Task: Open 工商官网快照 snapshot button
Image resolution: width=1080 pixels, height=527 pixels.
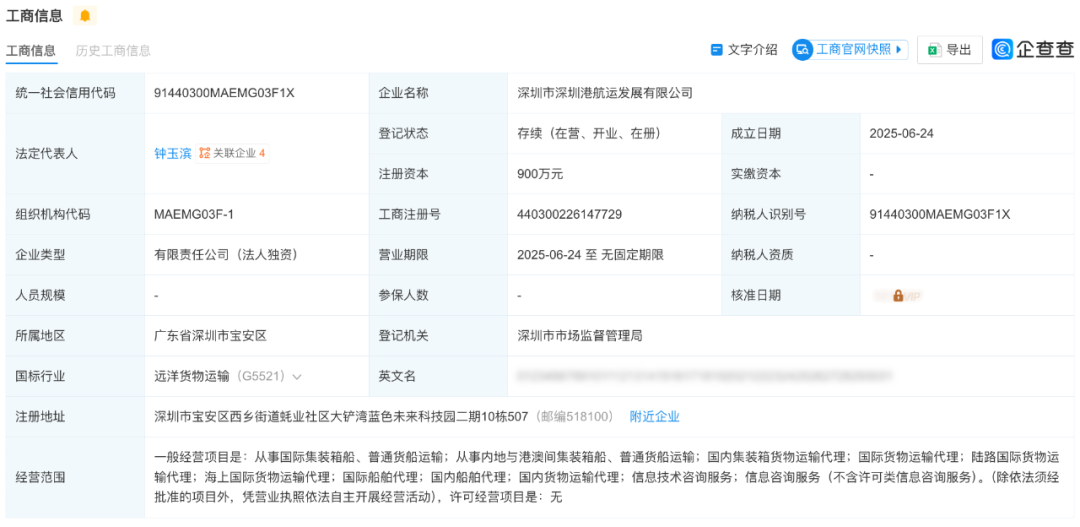Action: 849,50
